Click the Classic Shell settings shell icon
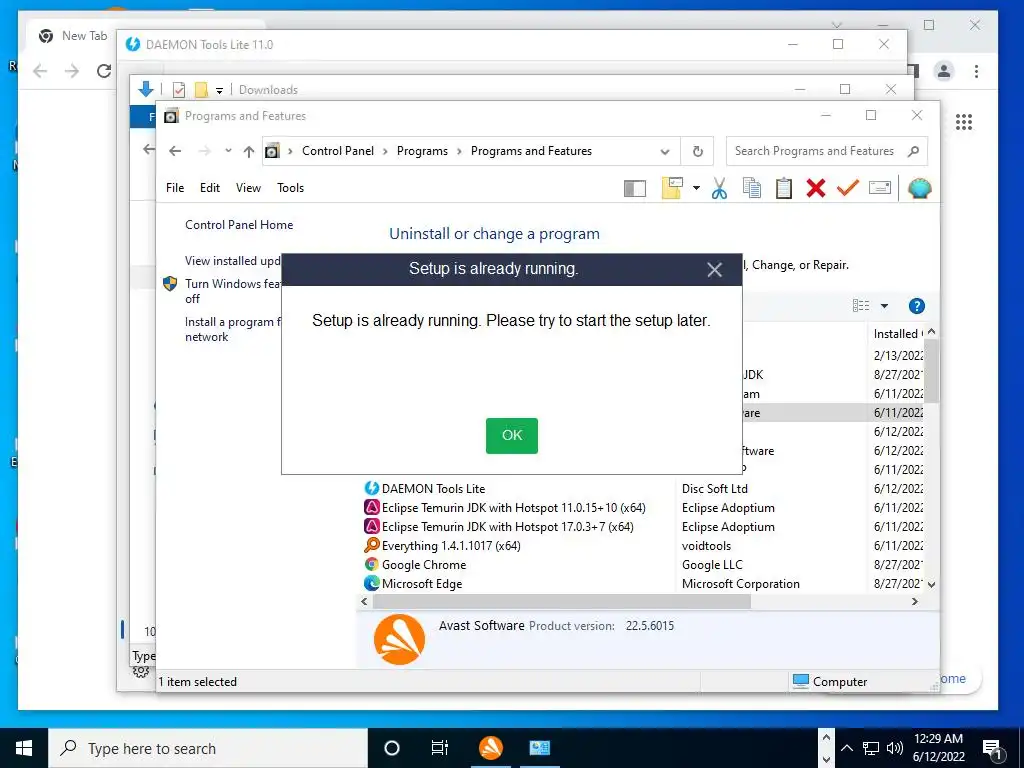Image resolution: width=1024 pixels, height=768 pixels. coord(919,188)
